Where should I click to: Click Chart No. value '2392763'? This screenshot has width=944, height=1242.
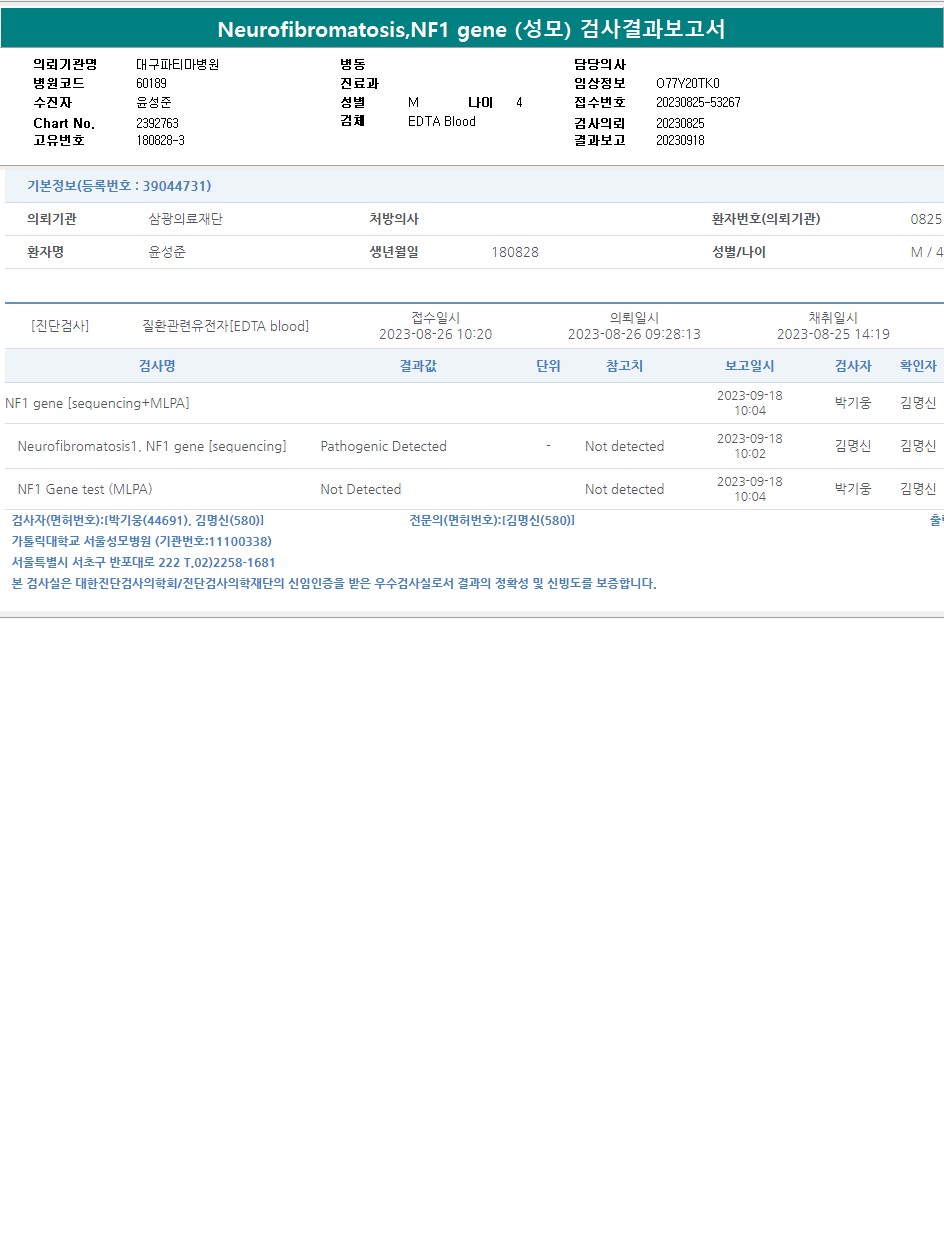pos(157,123)
